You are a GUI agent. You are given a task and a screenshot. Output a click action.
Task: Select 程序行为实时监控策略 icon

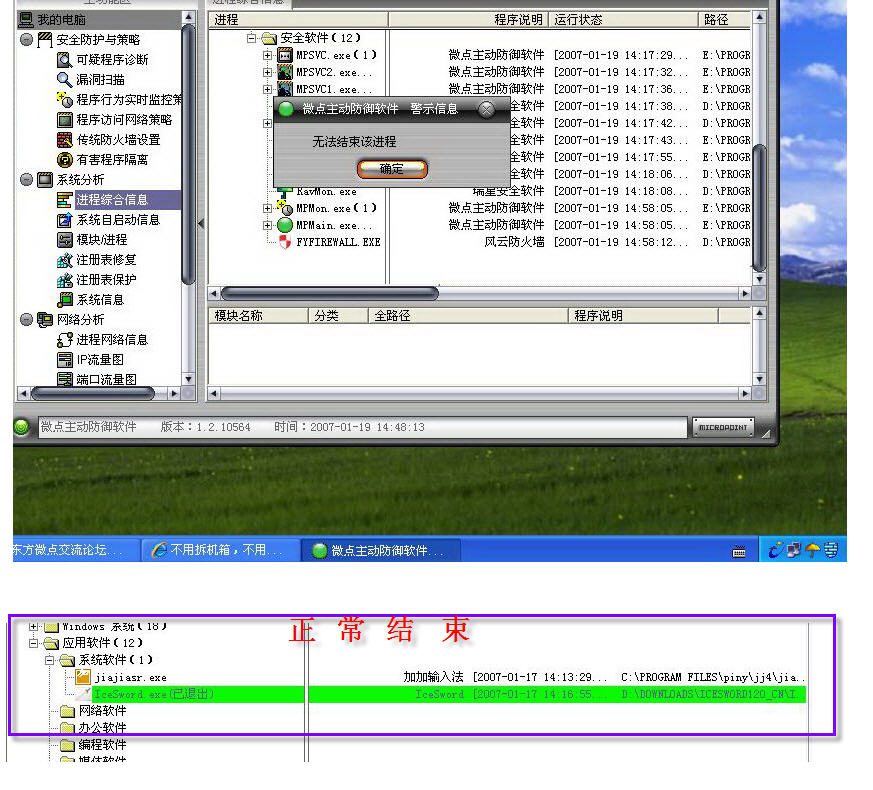point(65,100)
